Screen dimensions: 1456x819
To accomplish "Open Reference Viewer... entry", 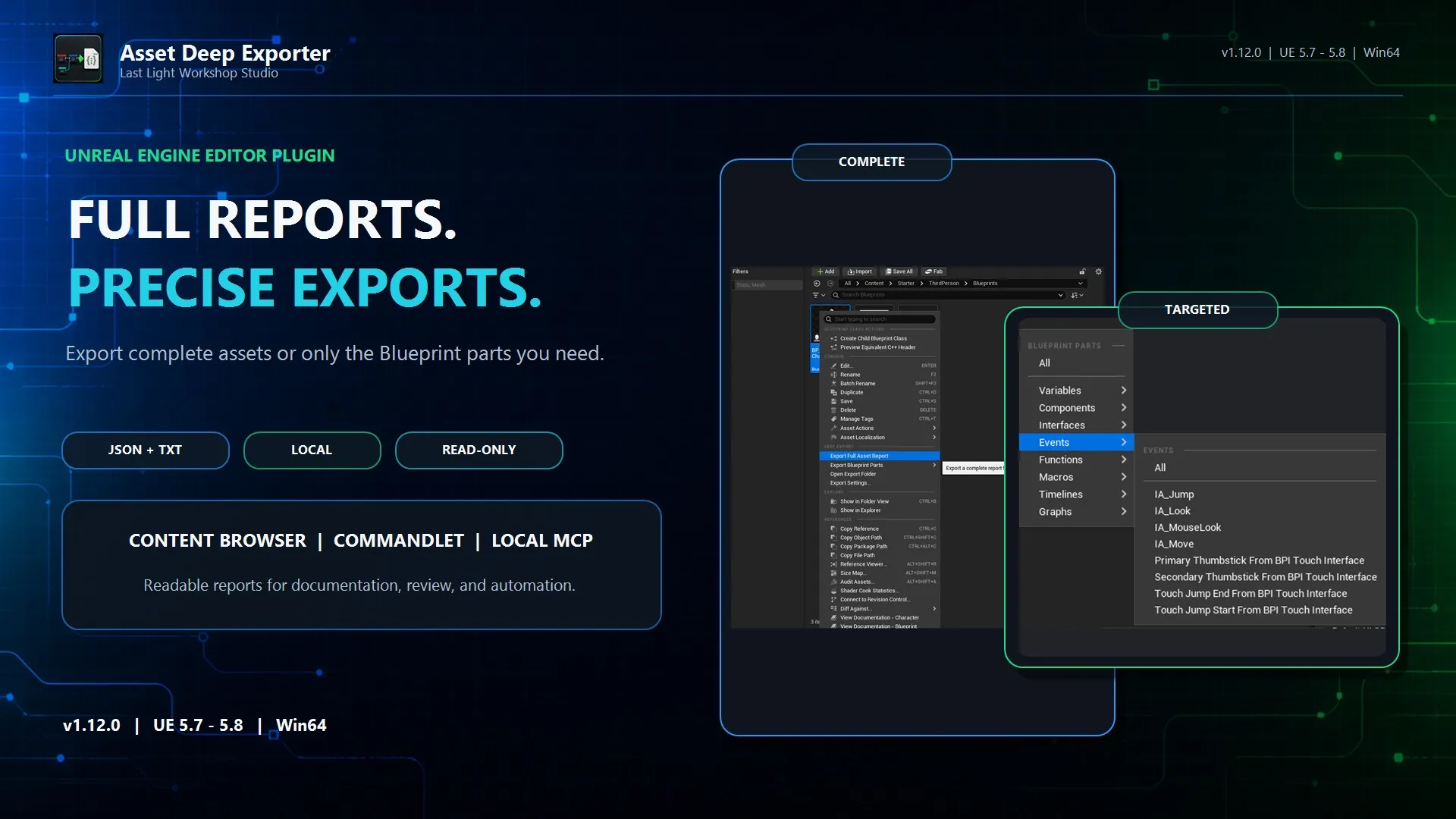I will click(x=880, y=564).
